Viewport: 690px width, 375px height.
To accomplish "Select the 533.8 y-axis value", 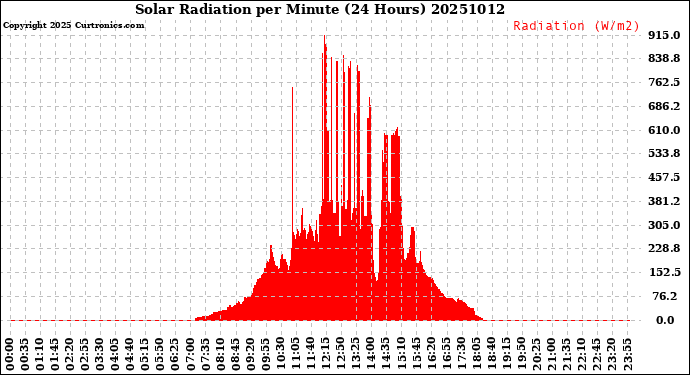I will point(664,154).
